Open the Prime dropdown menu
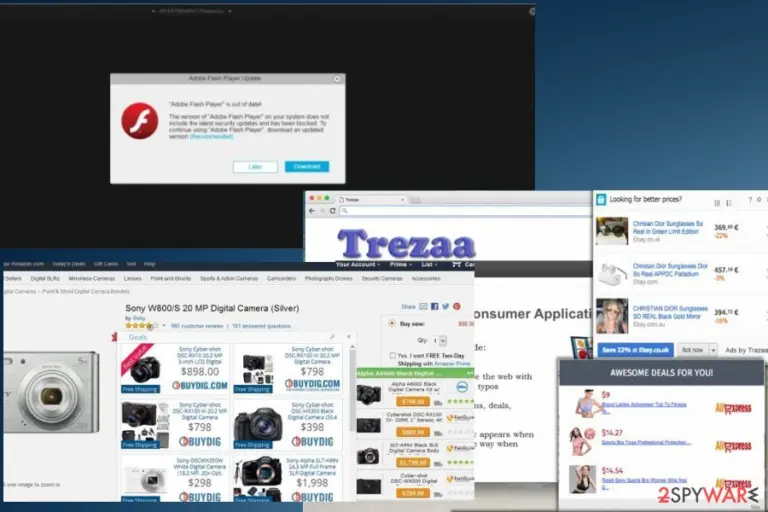This screenshot has width=768, height=512. 401,265
